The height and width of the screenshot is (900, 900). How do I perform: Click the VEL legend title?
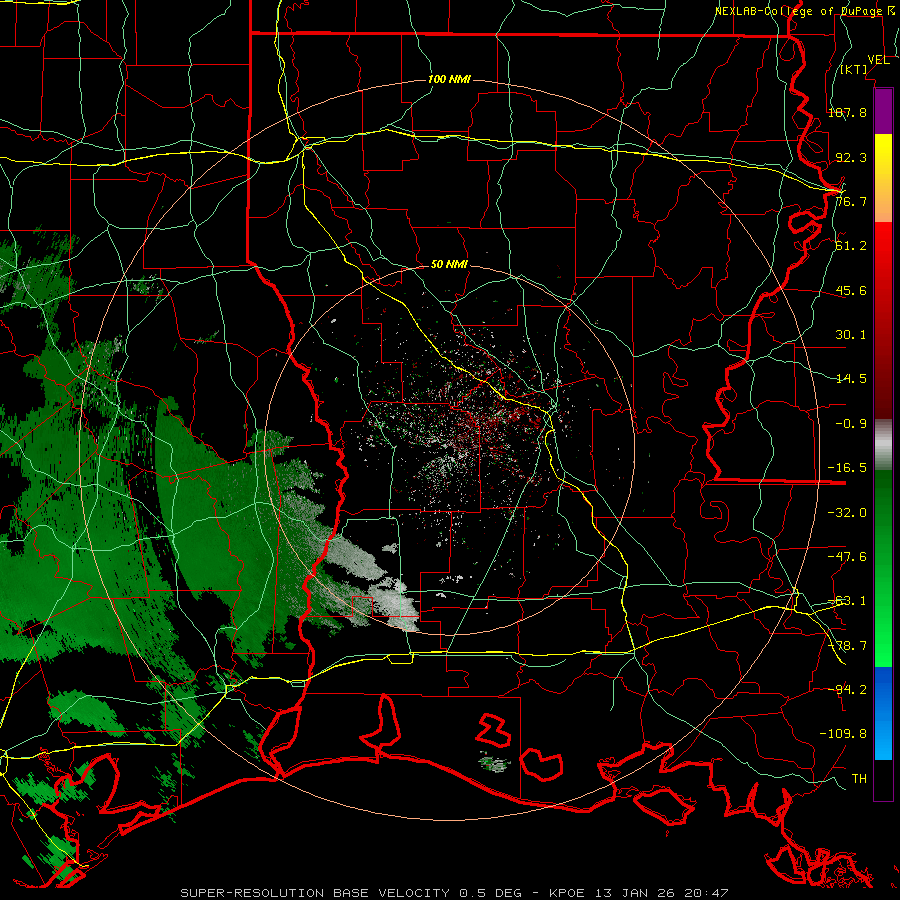(878, 60)
